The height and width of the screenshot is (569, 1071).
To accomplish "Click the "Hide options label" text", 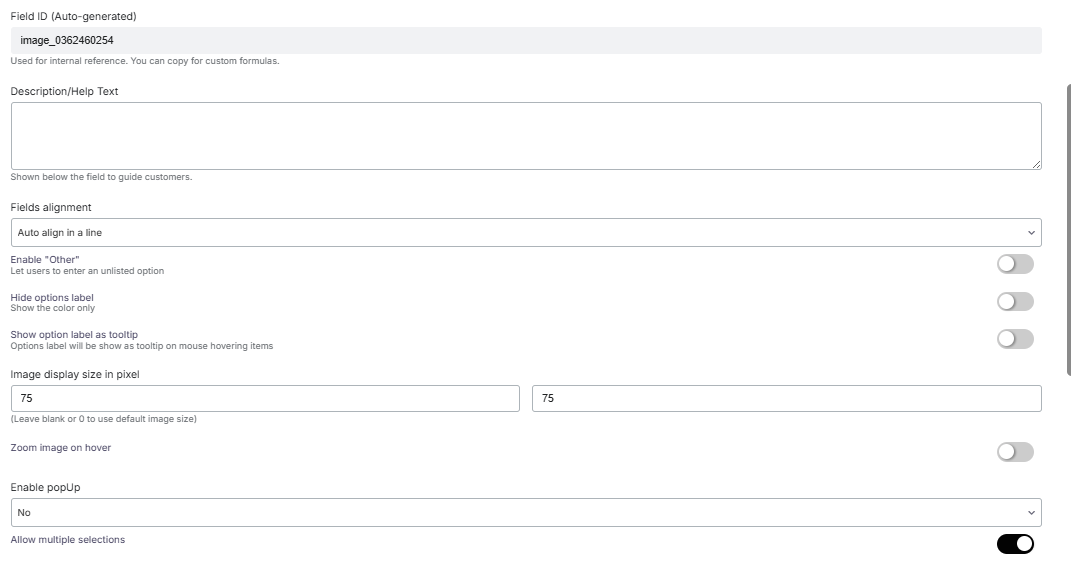I will click(x=52, y=298).
